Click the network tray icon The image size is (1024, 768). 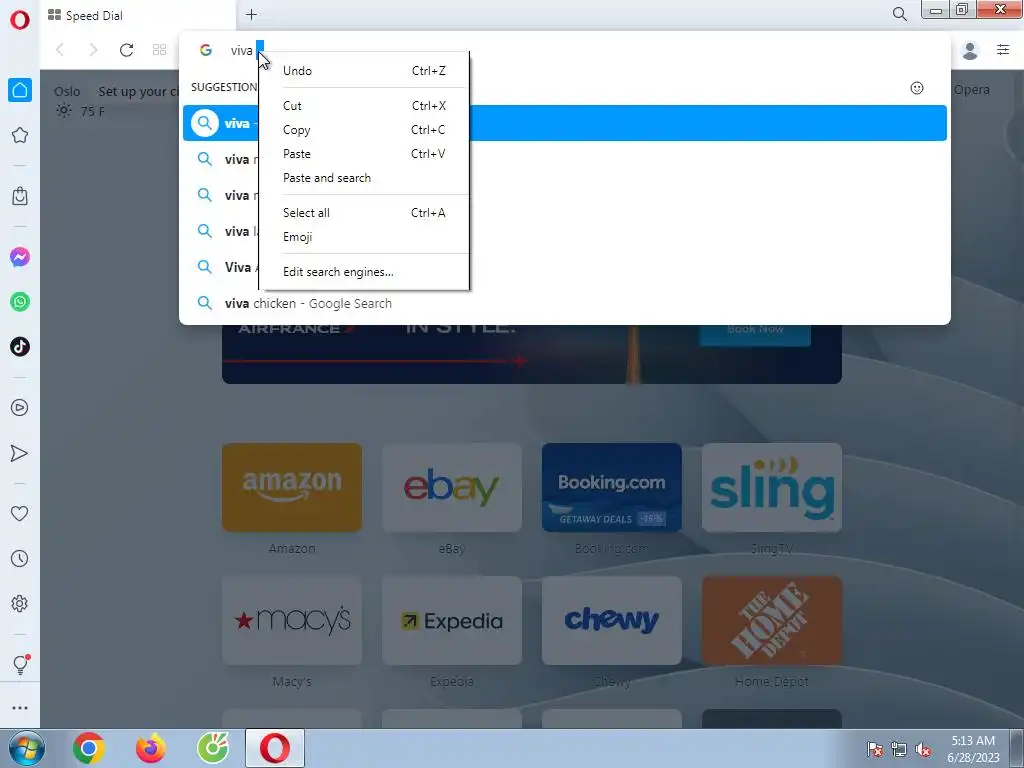click(x=899, y=750)
